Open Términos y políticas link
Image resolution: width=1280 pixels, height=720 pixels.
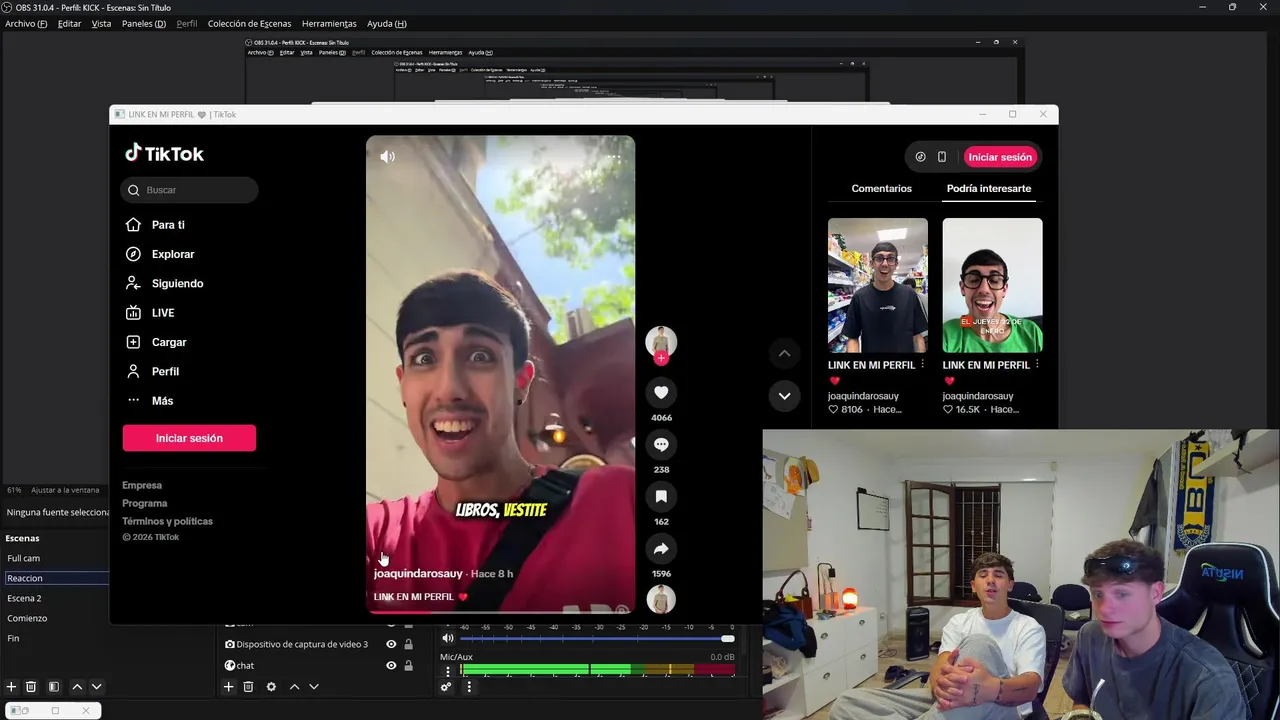pos(167,521)
